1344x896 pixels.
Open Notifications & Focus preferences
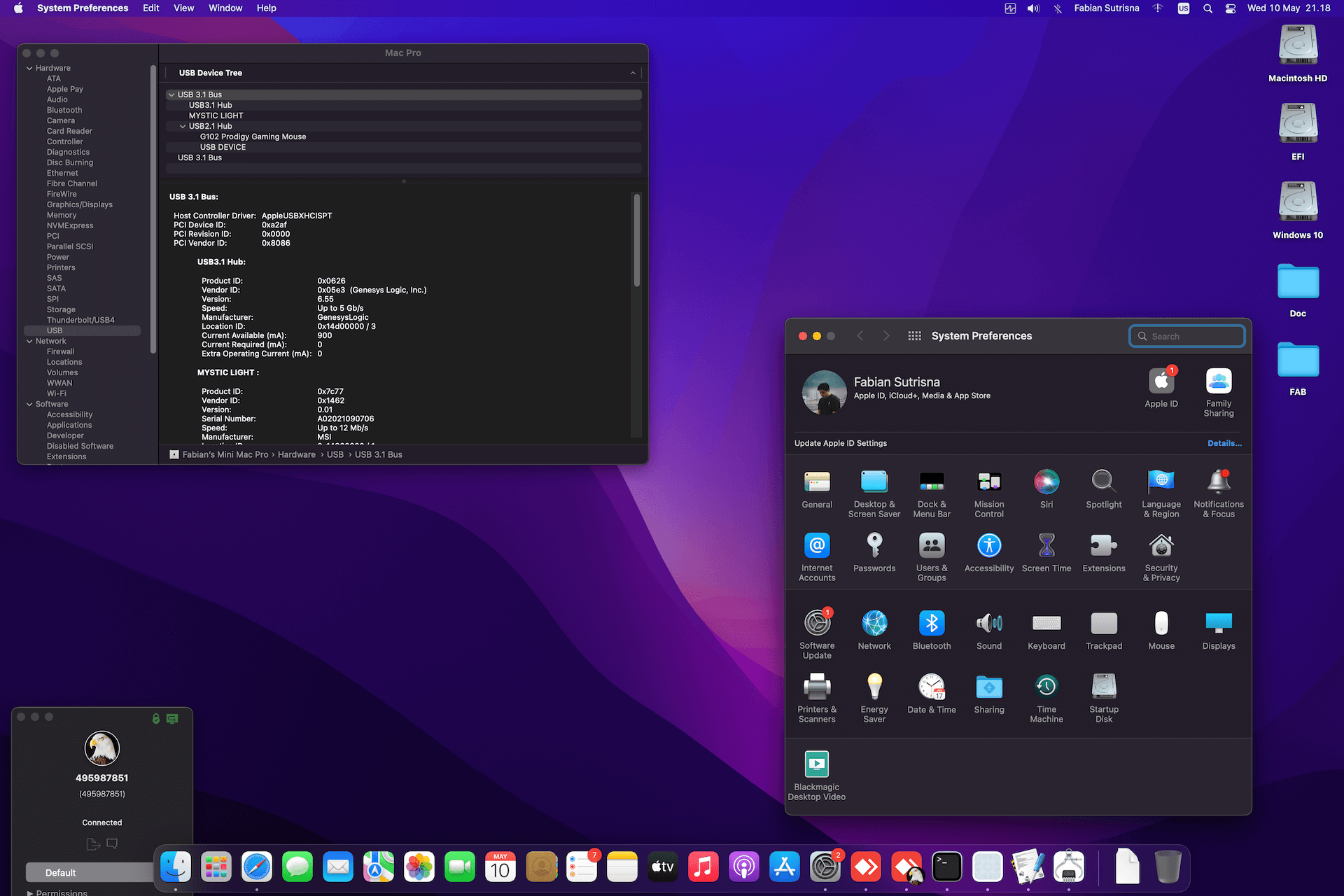[x=1219, y=493]
